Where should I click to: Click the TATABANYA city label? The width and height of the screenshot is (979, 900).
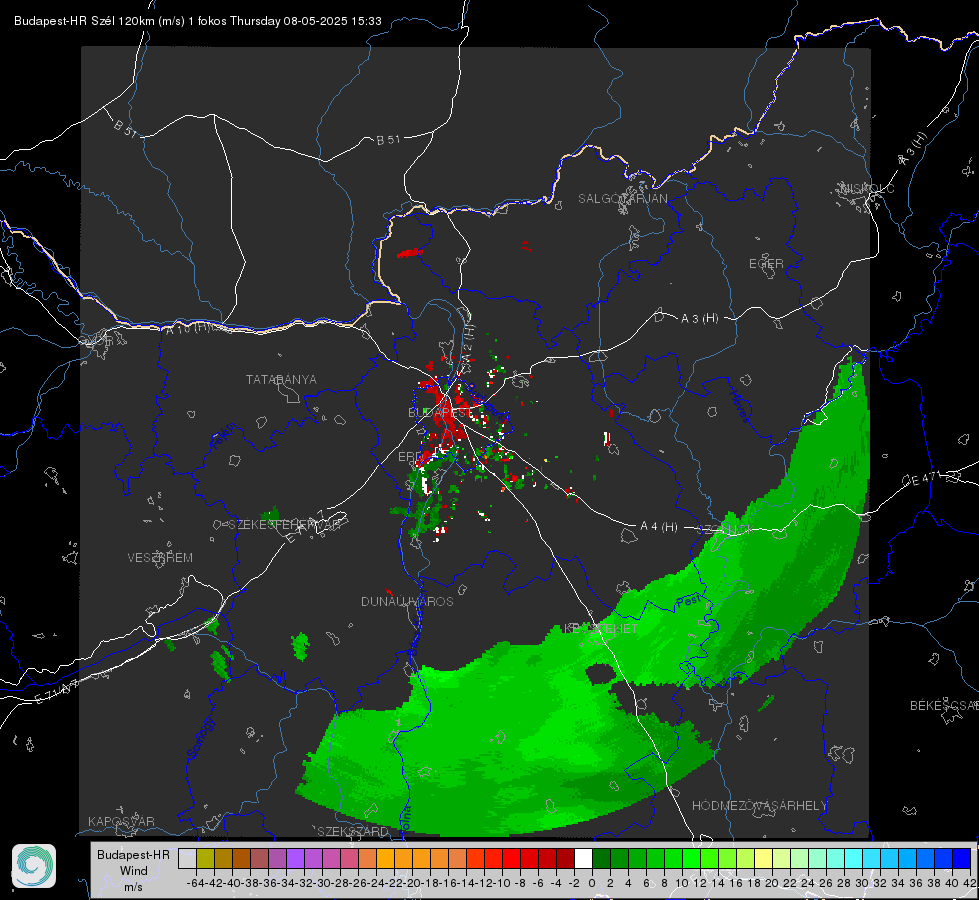point(281,380)
